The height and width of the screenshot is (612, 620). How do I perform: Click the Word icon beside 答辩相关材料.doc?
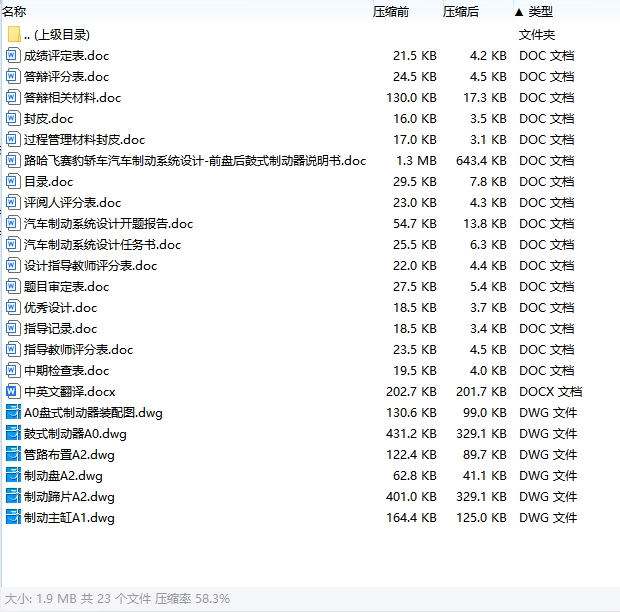[x=12, y=97]
